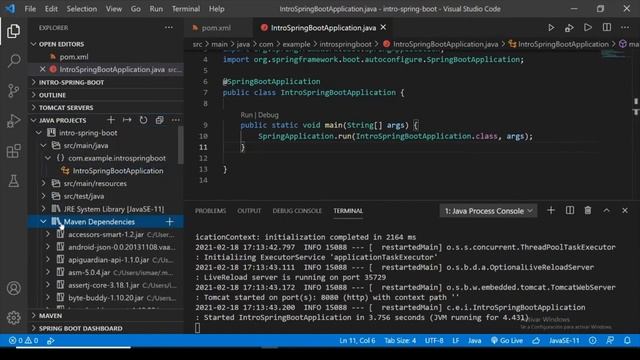The width and height of the screenshot is (640, 360).
Task: Click the feedback icon in status bar
Action: tap(610, 340)
